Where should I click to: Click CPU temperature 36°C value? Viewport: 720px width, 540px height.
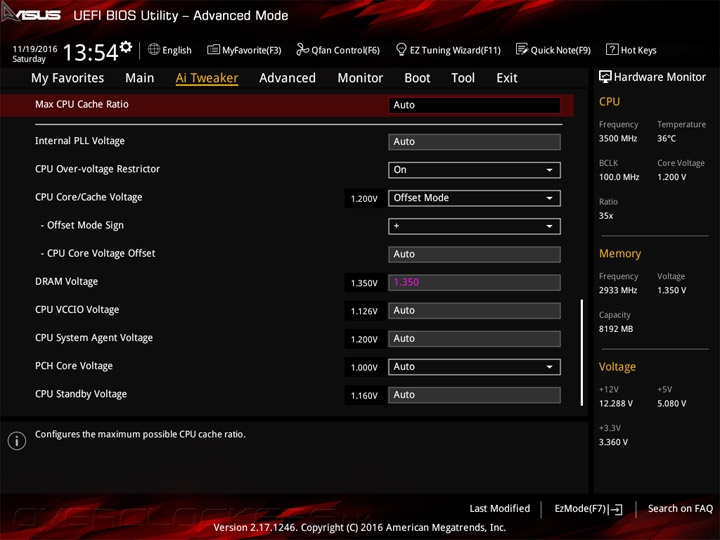tap(666, 139)
